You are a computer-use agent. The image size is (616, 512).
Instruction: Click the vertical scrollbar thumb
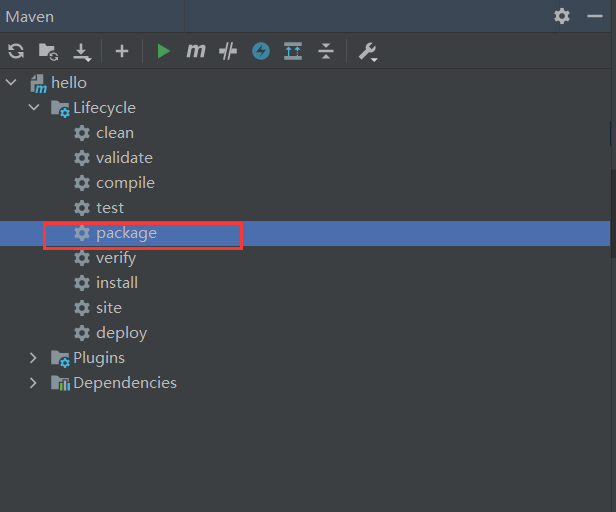coord(613,213)
